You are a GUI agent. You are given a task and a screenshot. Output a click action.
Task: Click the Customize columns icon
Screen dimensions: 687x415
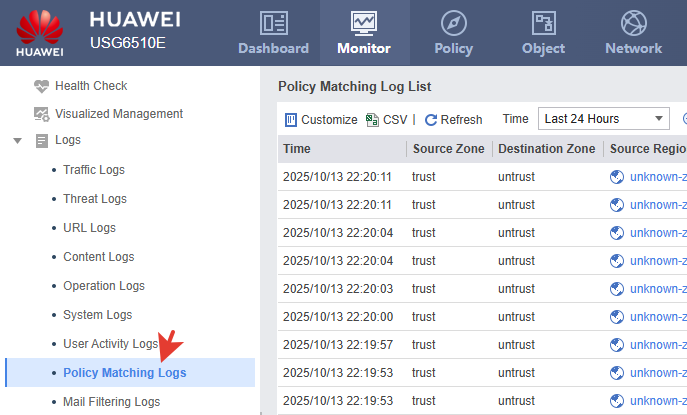pyautogui.click(x=291, y=120)
